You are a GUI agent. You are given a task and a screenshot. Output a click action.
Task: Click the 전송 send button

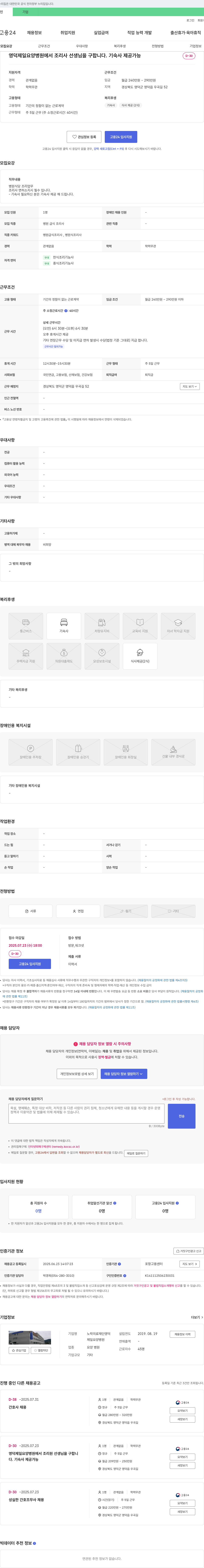click(181, 1116)
